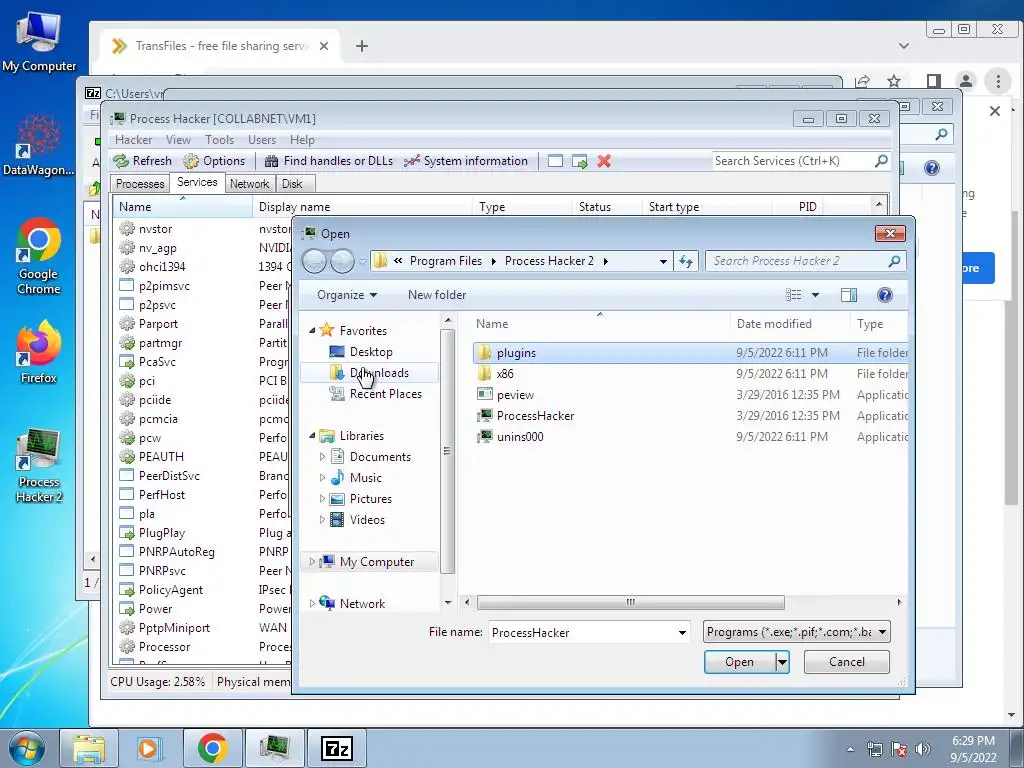
Task: Click Find handles or DLLs
Action: (x=329, y=161)
